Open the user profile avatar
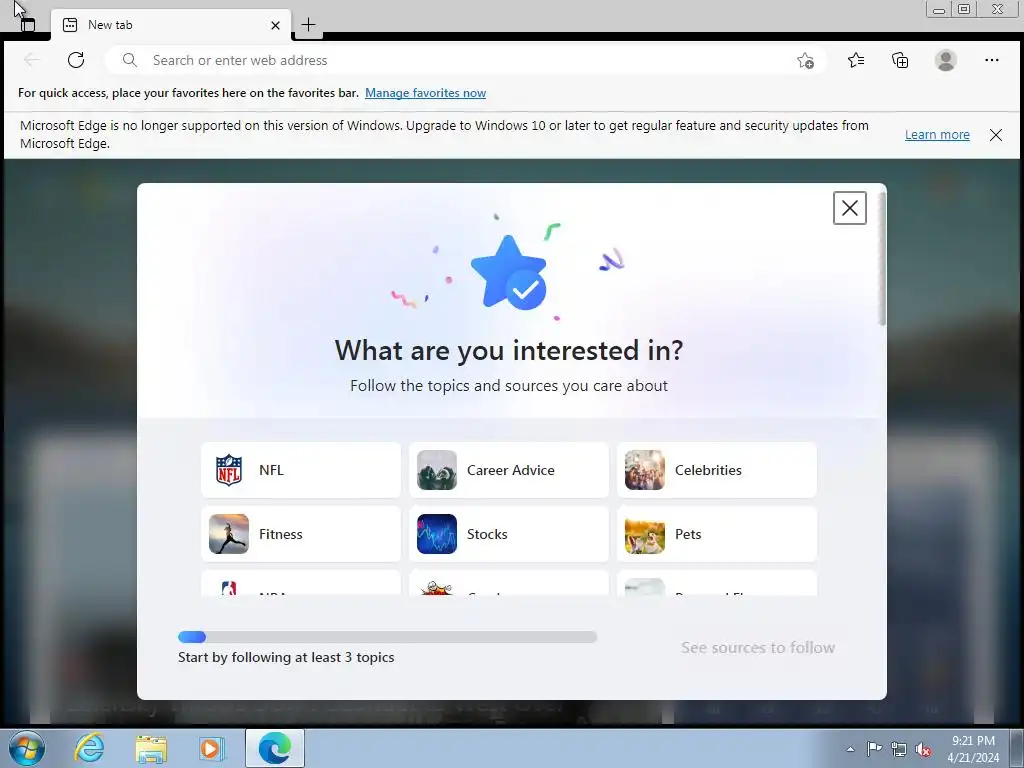The height and width of the screenshot is (768, 1024). tap(945, 60)
